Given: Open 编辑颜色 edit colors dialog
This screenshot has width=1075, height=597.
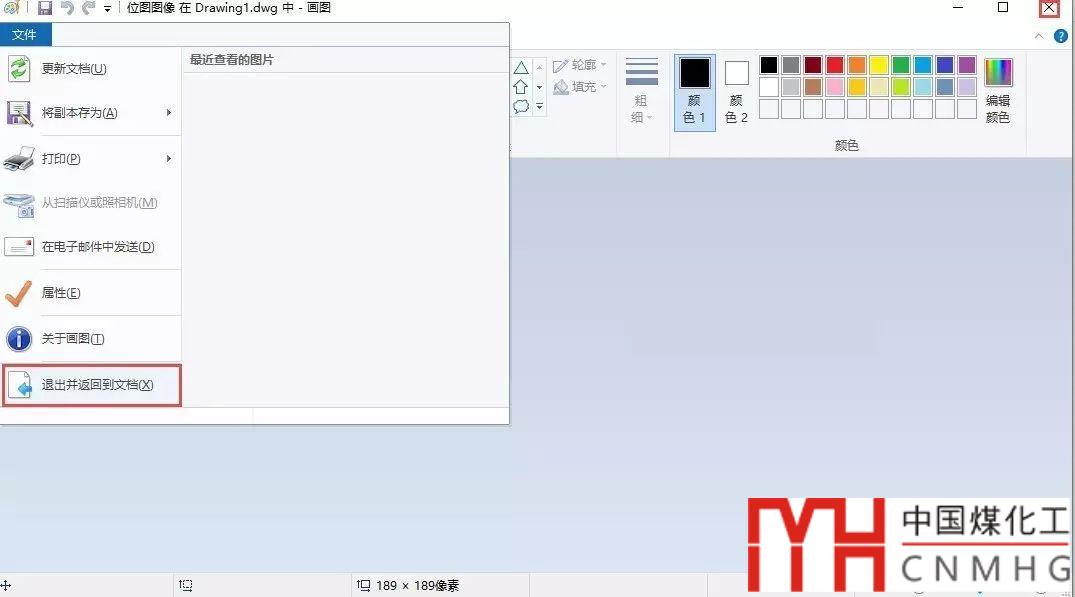Looking at the screenshot, I should [x=998, y=91].
